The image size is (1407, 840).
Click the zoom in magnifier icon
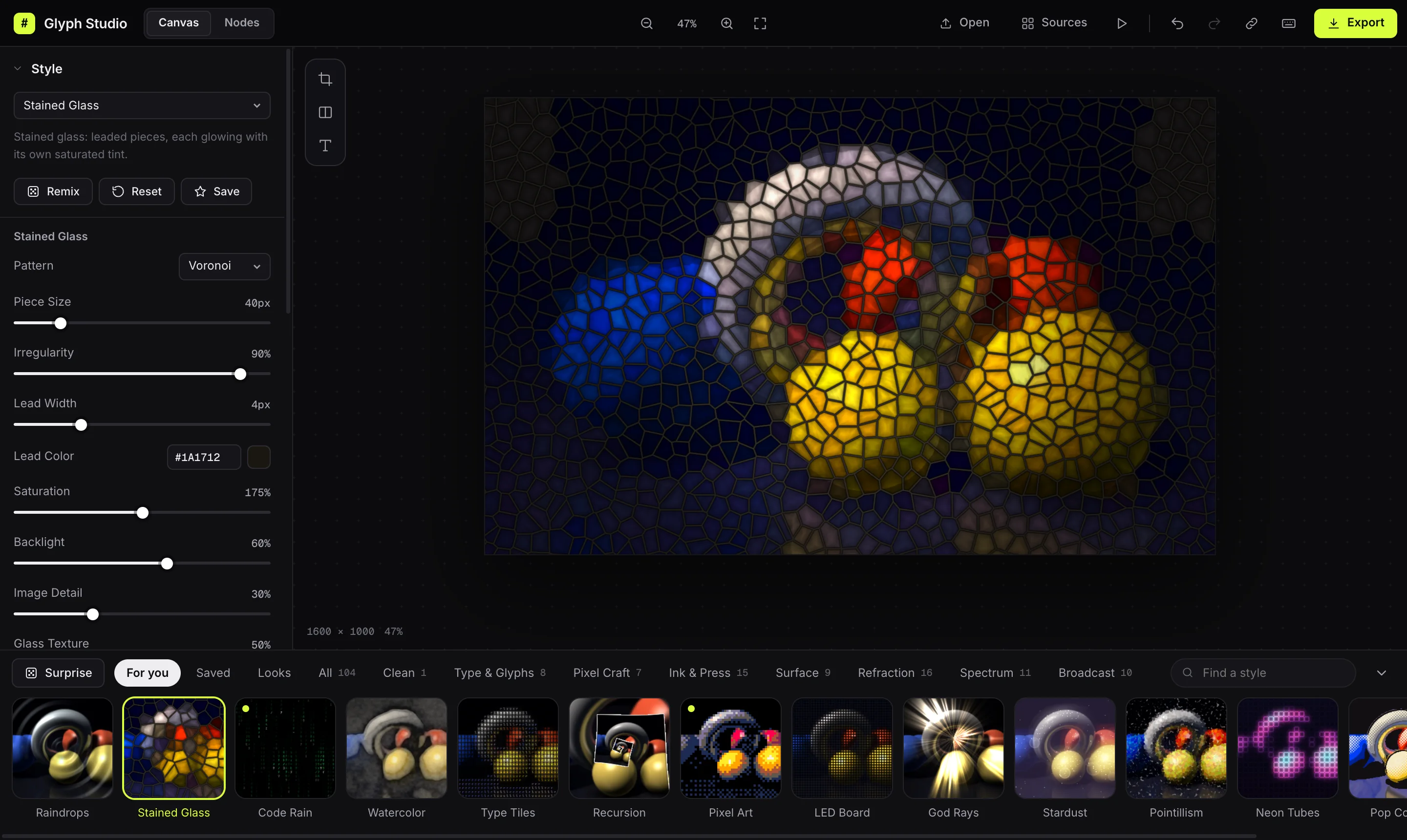[726, 23]
